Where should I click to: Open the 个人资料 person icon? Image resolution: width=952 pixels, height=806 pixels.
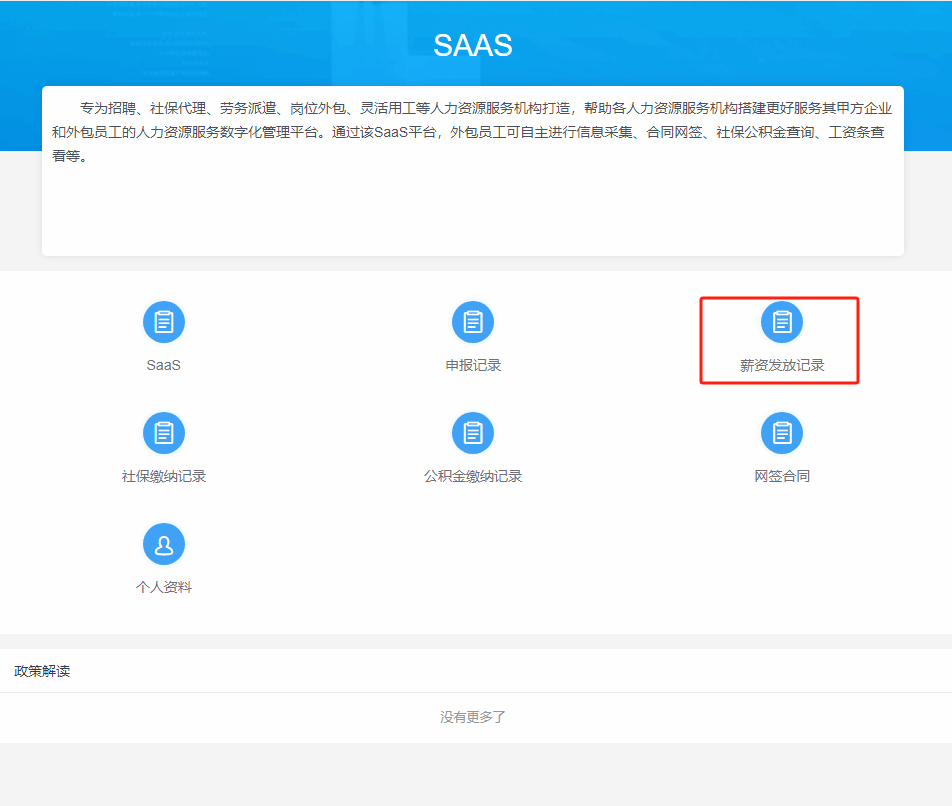click(x=164, y=544)
